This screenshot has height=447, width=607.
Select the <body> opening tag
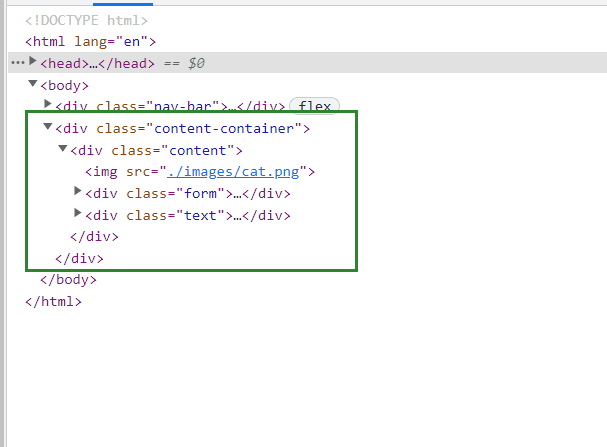point(64,86)
